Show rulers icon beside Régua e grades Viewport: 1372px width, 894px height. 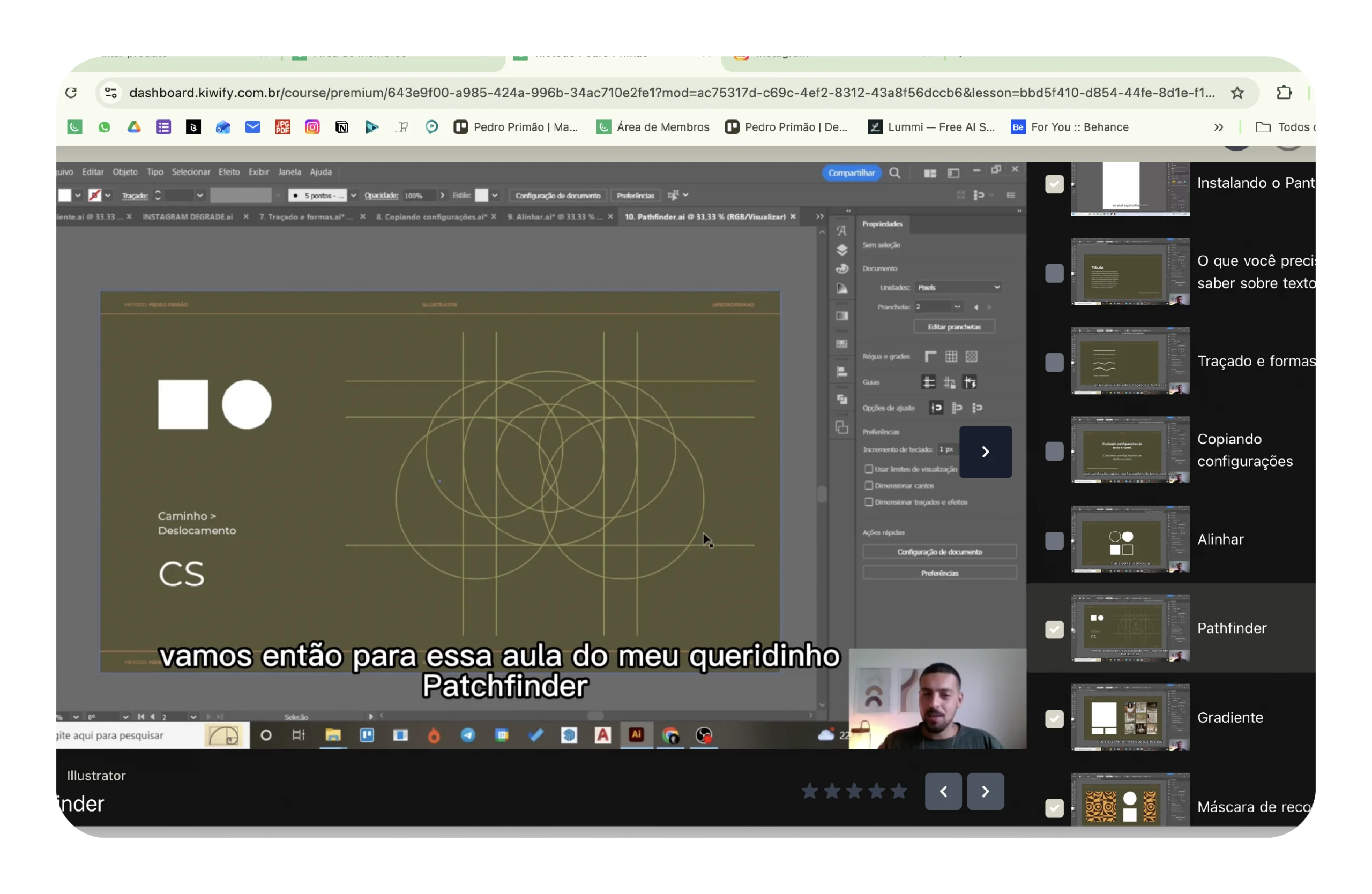click(x=930, y=357)
